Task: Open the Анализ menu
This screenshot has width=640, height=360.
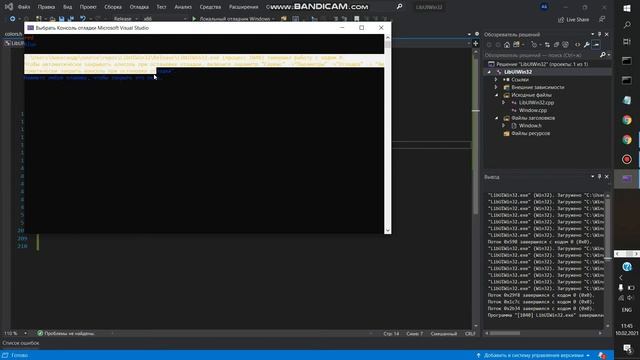Action: click(183, 7)
